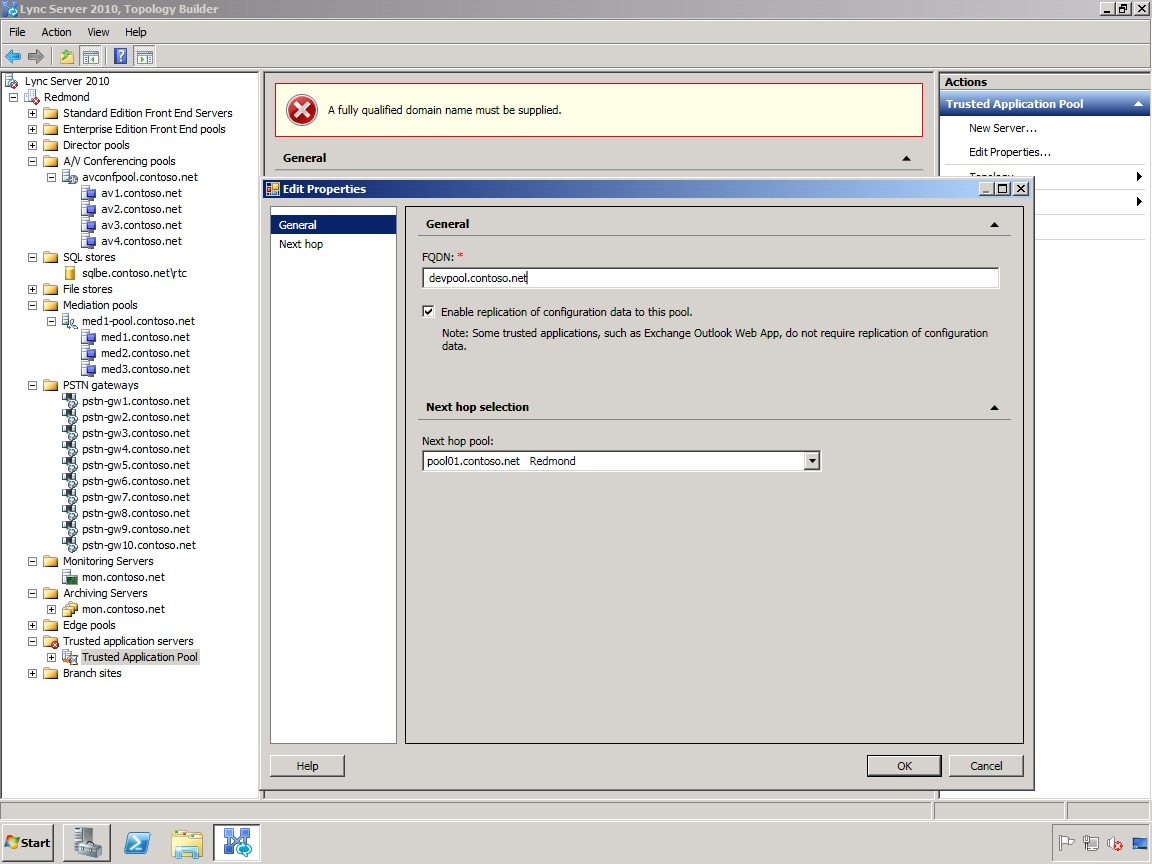This screenshot has height=864, width=1152.
Task: Click the Lync Server 2010 root node icon
Action: pos(12,81)
